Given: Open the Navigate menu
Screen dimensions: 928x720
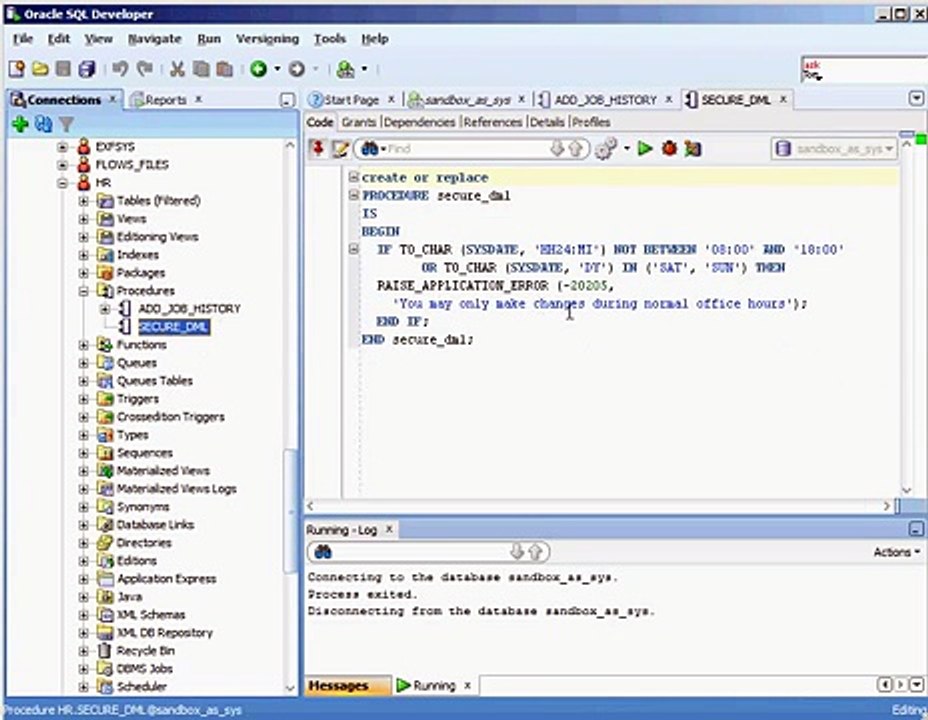Looking at the screenshot, I should (154, 39).
